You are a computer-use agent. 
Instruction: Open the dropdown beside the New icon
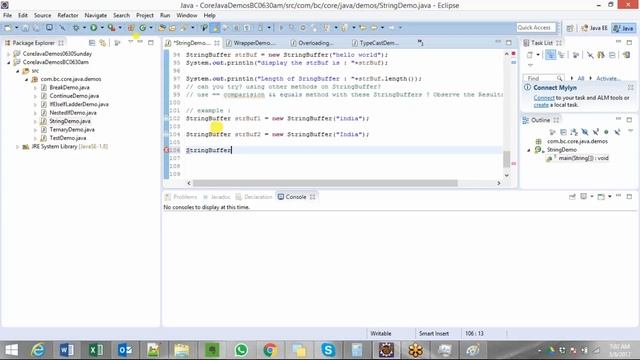[x=16, y=28]
